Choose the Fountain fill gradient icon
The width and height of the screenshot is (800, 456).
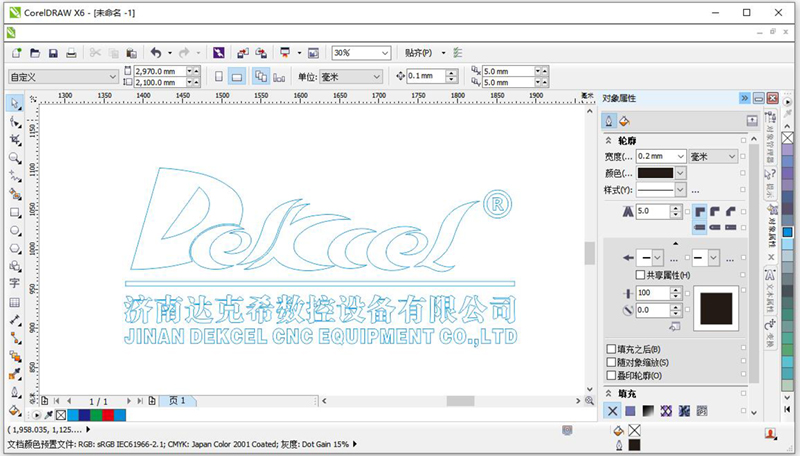(648, 411)
